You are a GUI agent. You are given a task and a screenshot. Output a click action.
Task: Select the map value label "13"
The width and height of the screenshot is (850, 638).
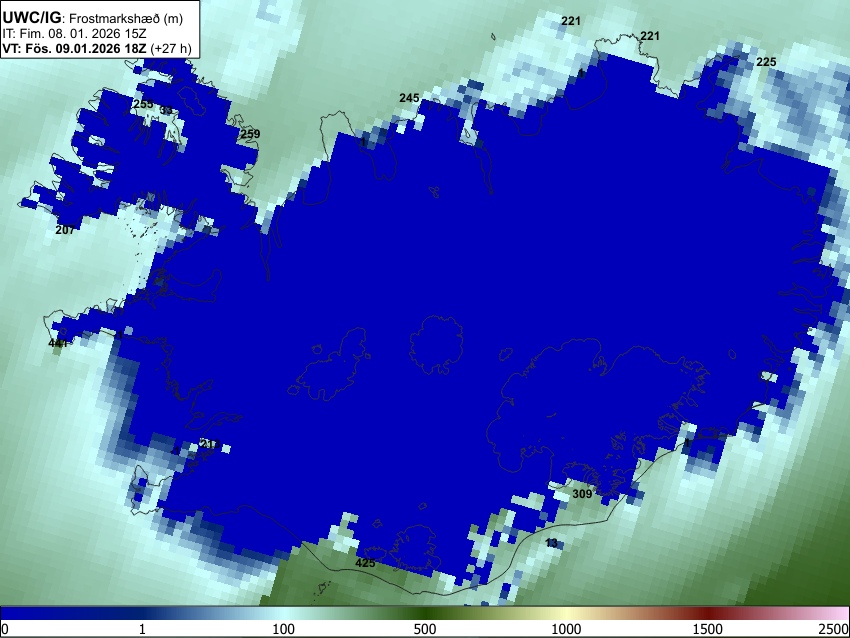tap(551, 543)
